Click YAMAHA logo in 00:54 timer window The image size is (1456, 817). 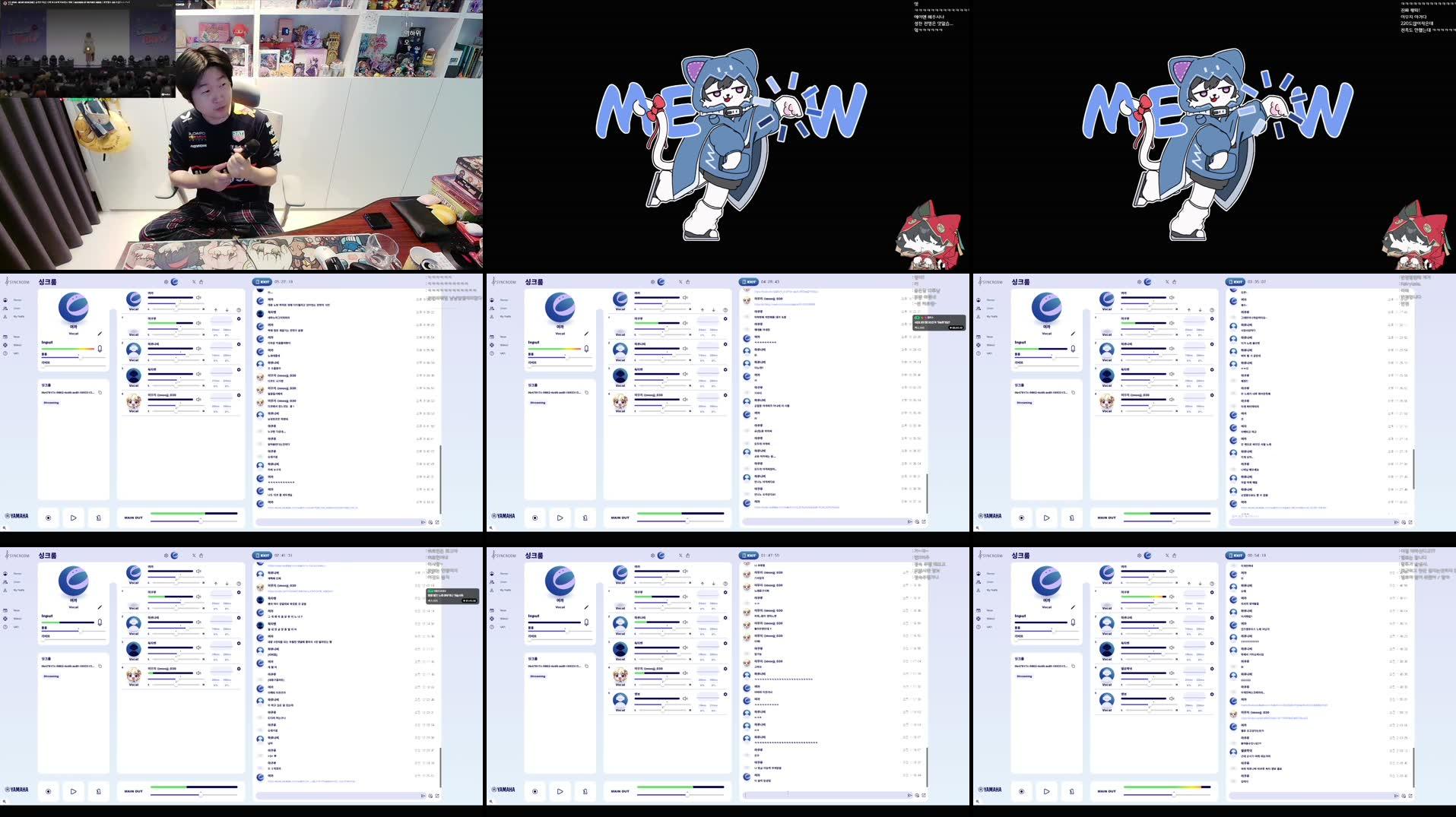[x=990, y=790]
